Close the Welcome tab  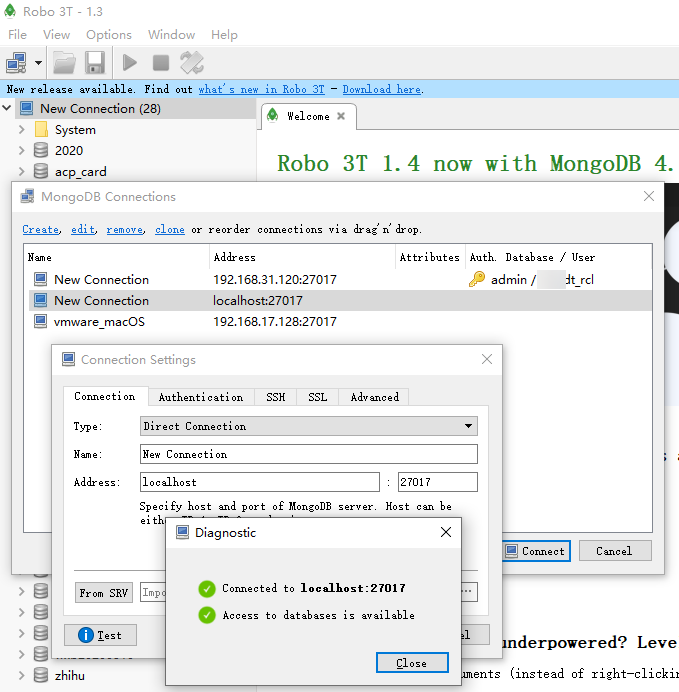(x=341, y=116)
